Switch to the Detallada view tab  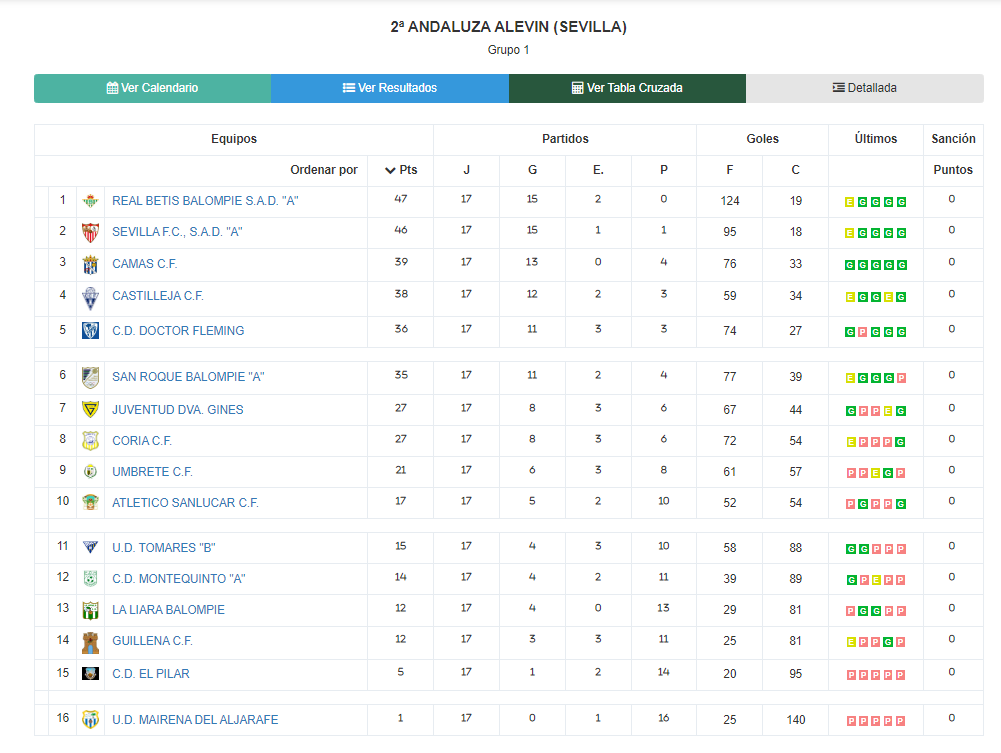pyautogui.click(x=865, y=88)
